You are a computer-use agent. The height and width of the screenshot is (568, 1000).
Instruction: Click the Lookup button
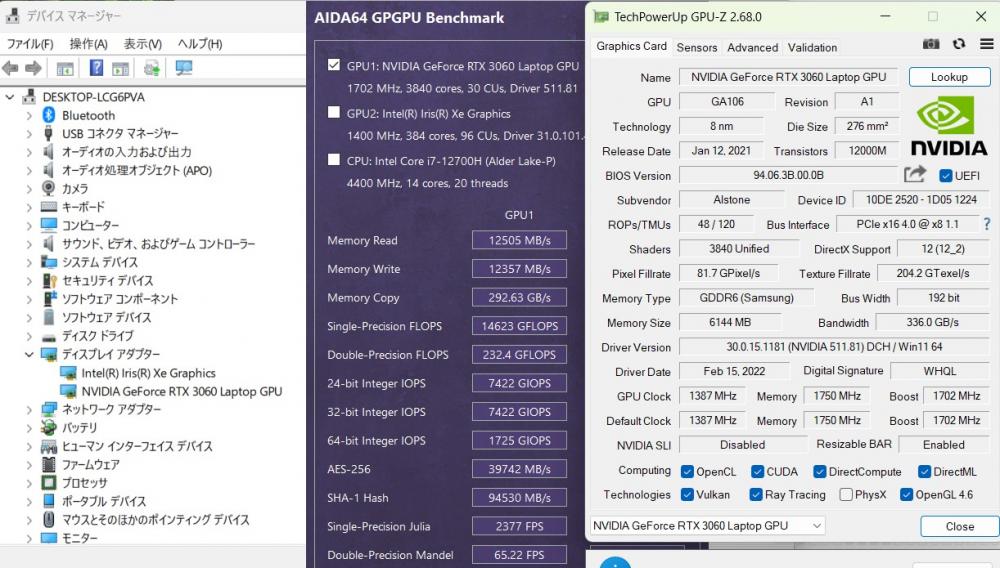[950, 76]
